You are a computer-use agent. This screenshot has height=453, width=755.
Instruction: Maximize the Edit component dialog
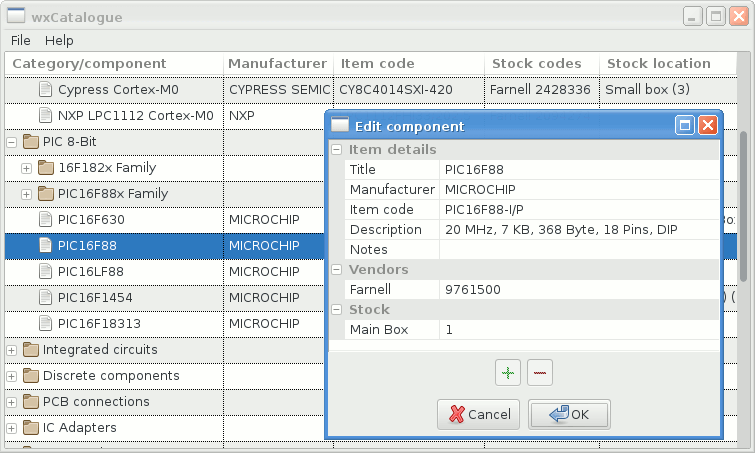pyautogui.click(x=685, y=126)
